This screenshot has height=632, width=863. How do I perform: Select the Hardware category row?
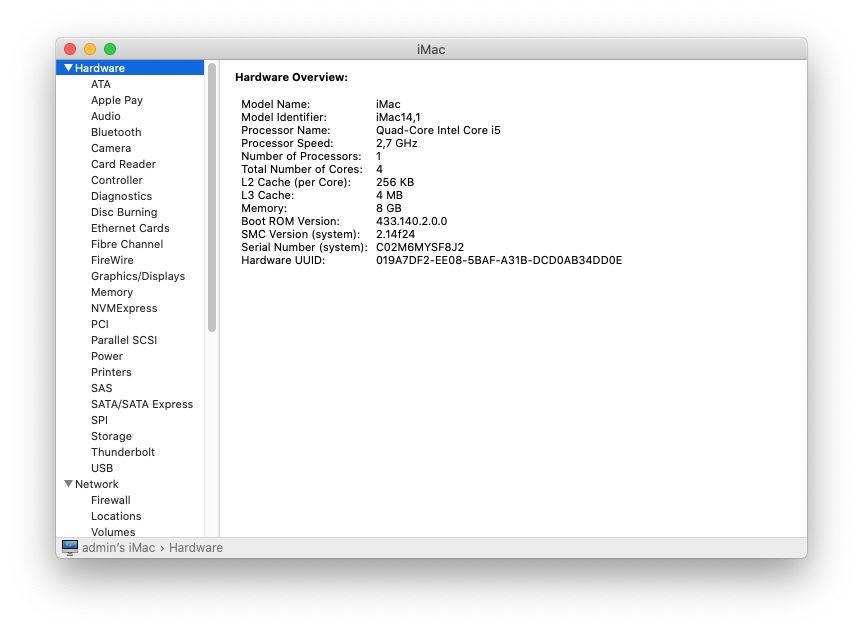pyautogui.click(x=130, y=68)
